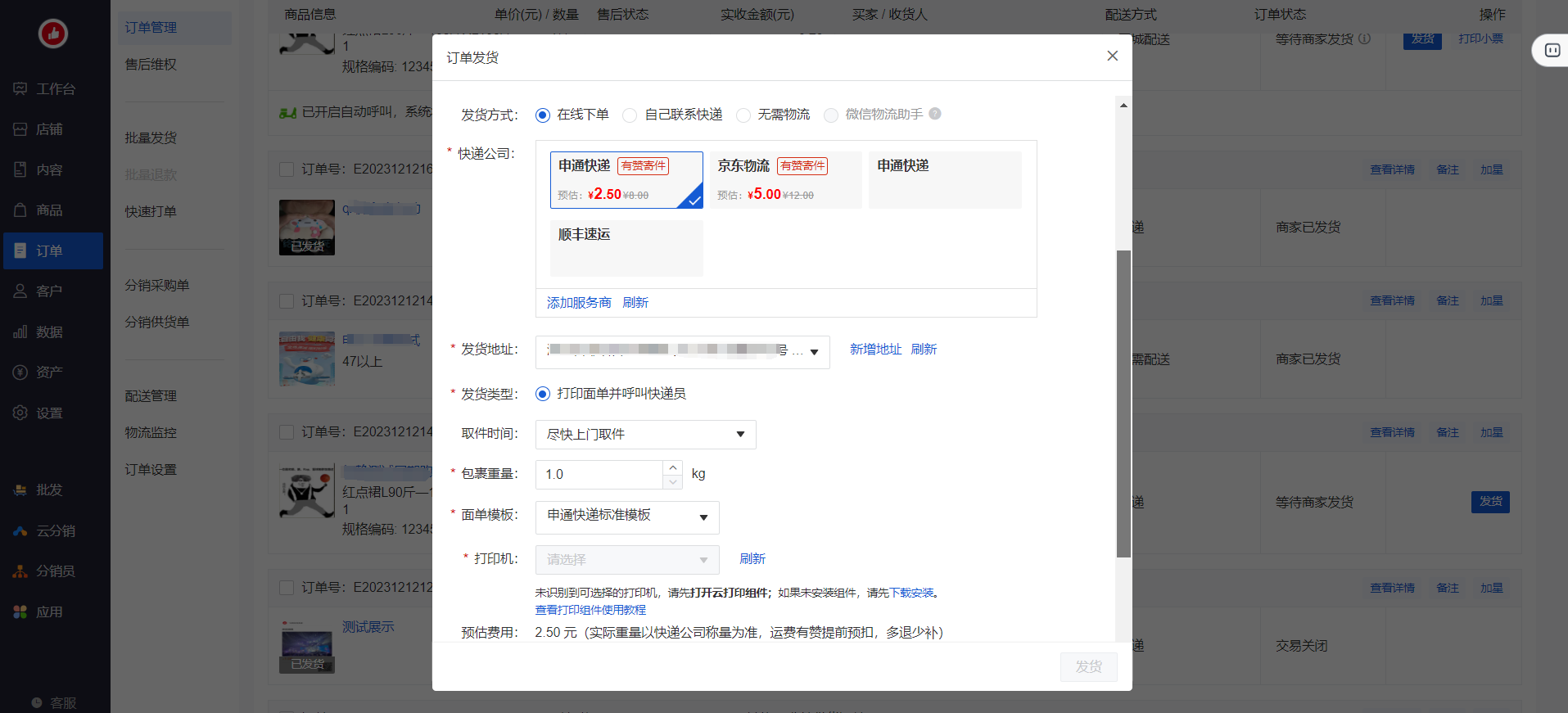
Task: Open 商品 goods icon in sidebar
Action: tap(20, 210)
